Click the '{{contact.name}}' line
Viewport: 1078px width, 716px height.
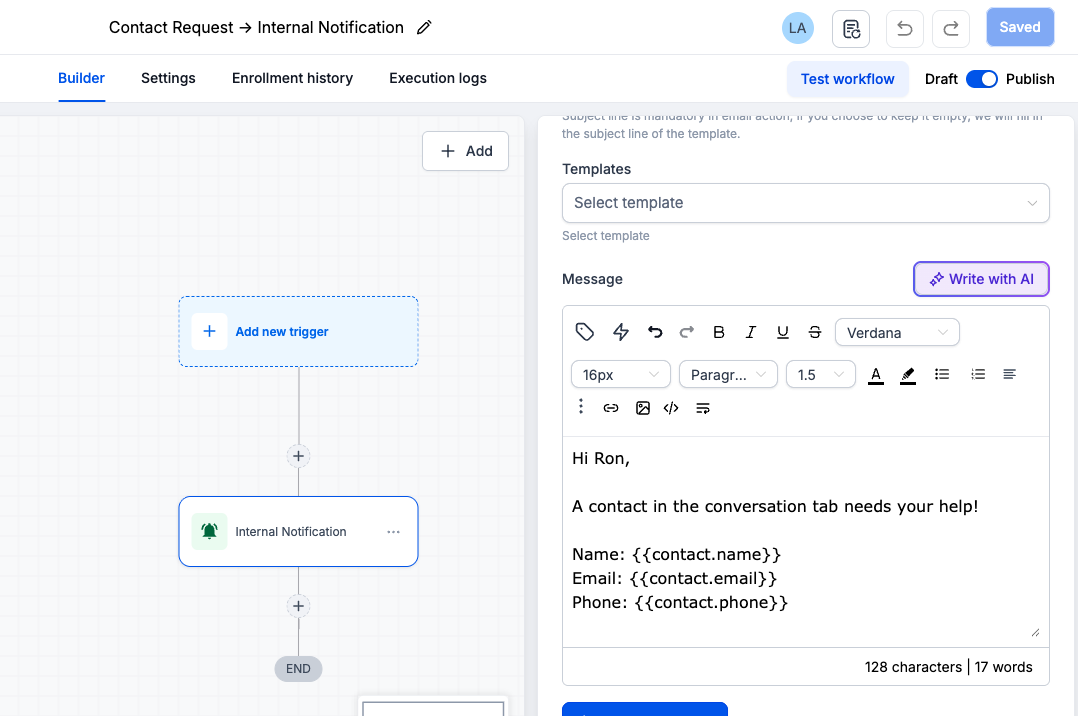point(676,554)
